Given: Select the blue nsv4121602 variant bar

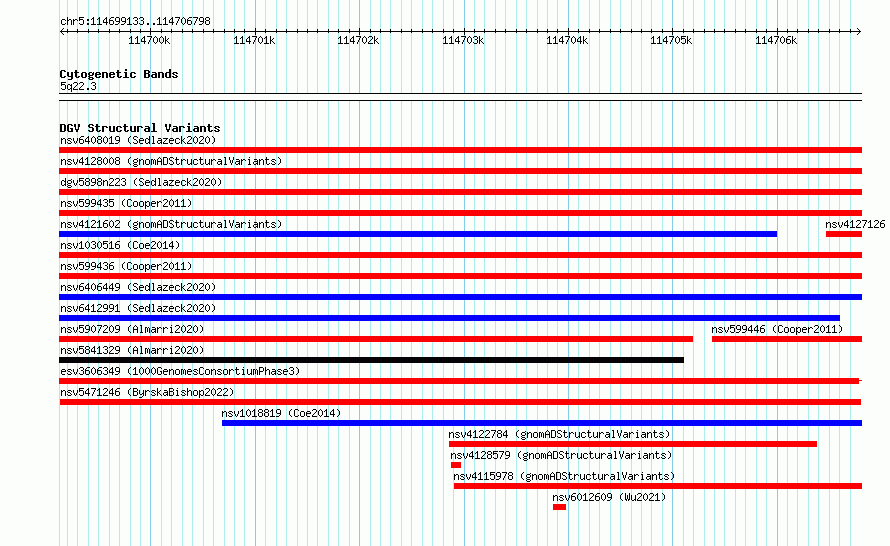Looking at the screenshot, I should [418, 234].
